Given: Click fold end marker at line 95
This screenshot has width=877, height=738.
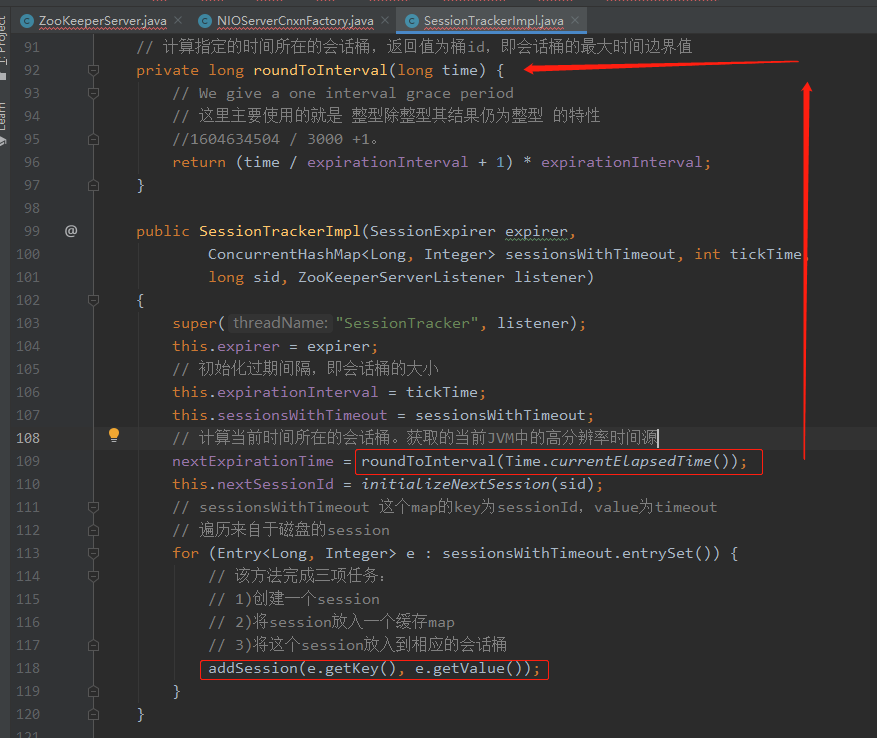Looking at the screenshot, I should [x=93, y=139].
